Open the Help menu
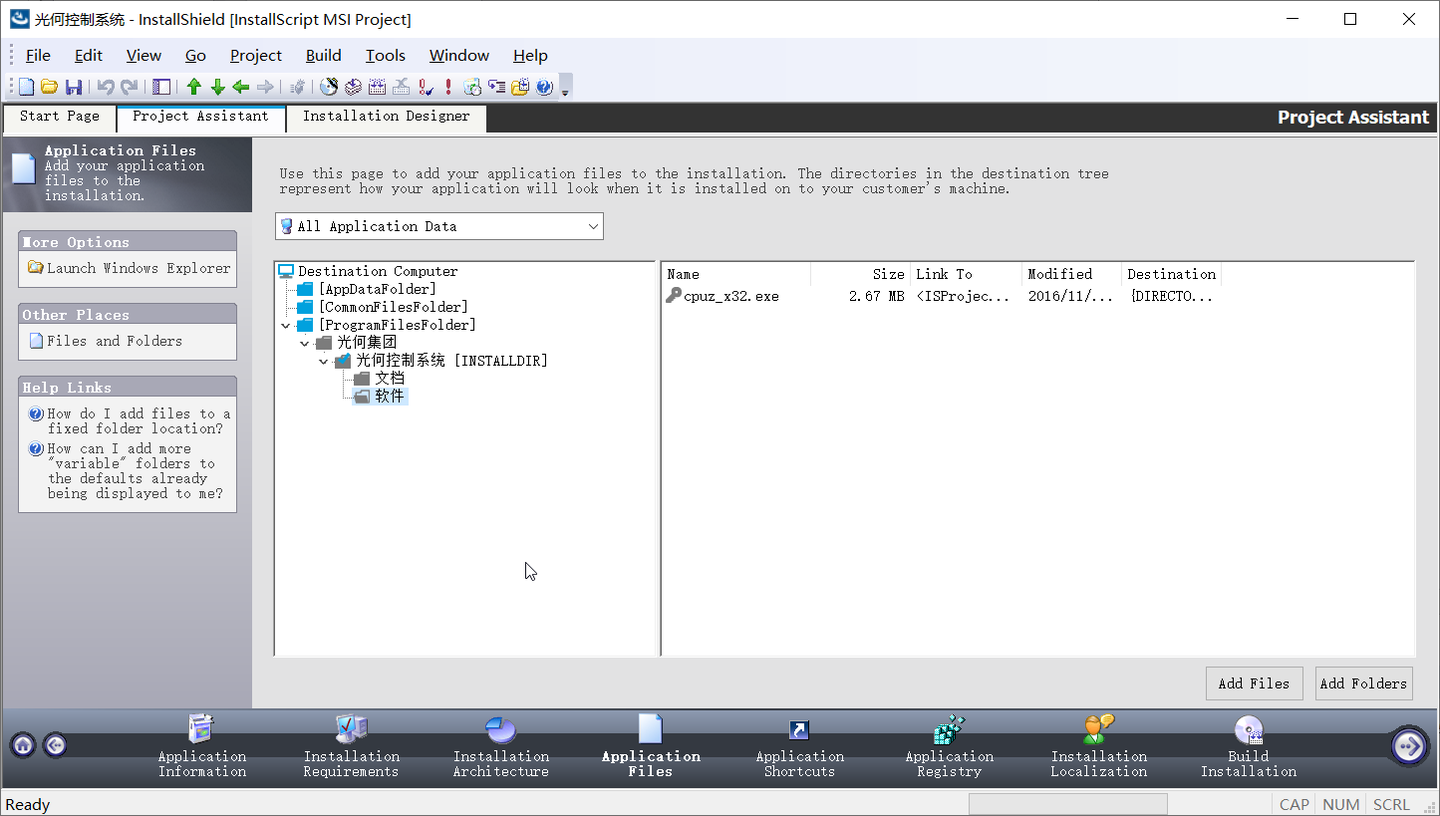The width and height of the screenshot is (1440, 816). 530,56
